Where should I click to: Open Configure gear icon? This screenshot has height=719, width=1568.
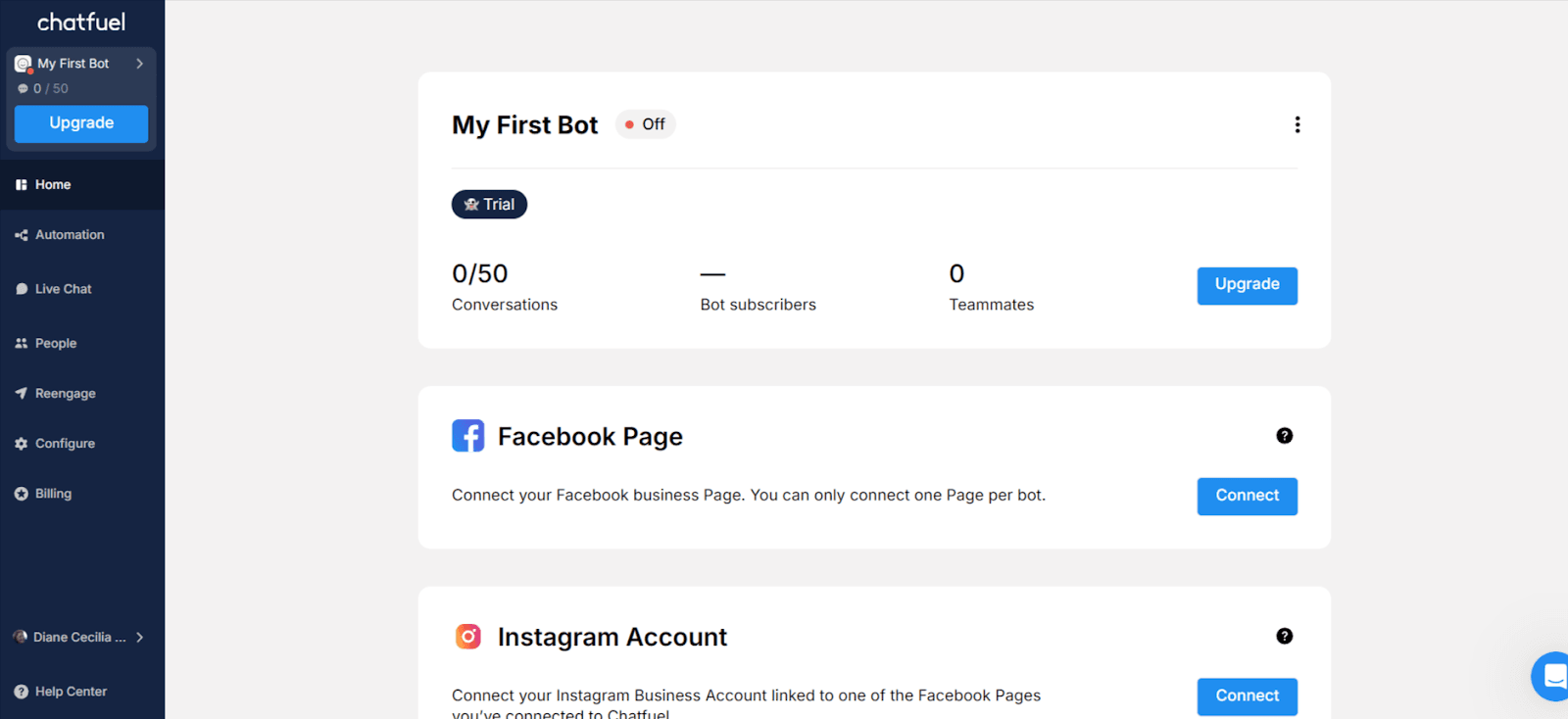[x=21, y=444]
